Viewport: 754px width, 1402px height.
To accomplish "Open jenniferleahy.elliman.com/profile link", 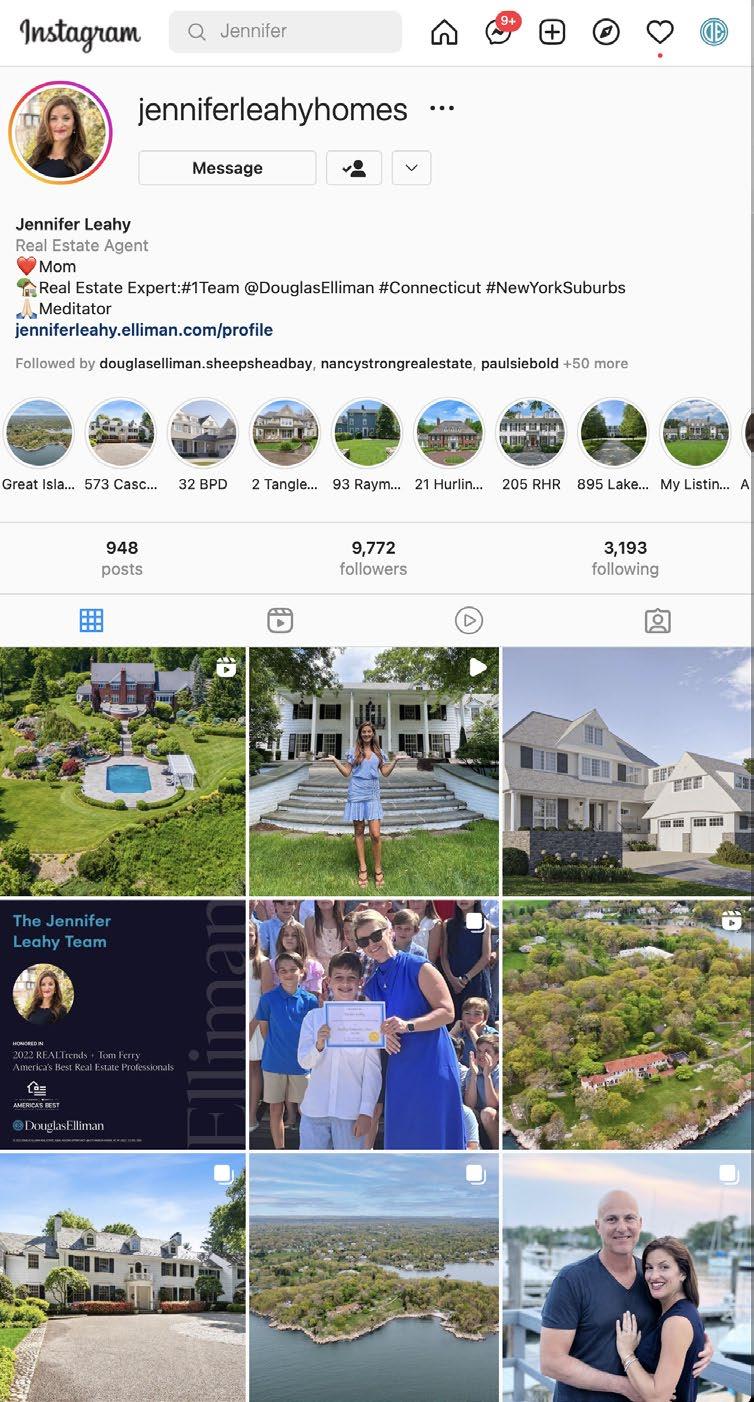I will (144, 330).
